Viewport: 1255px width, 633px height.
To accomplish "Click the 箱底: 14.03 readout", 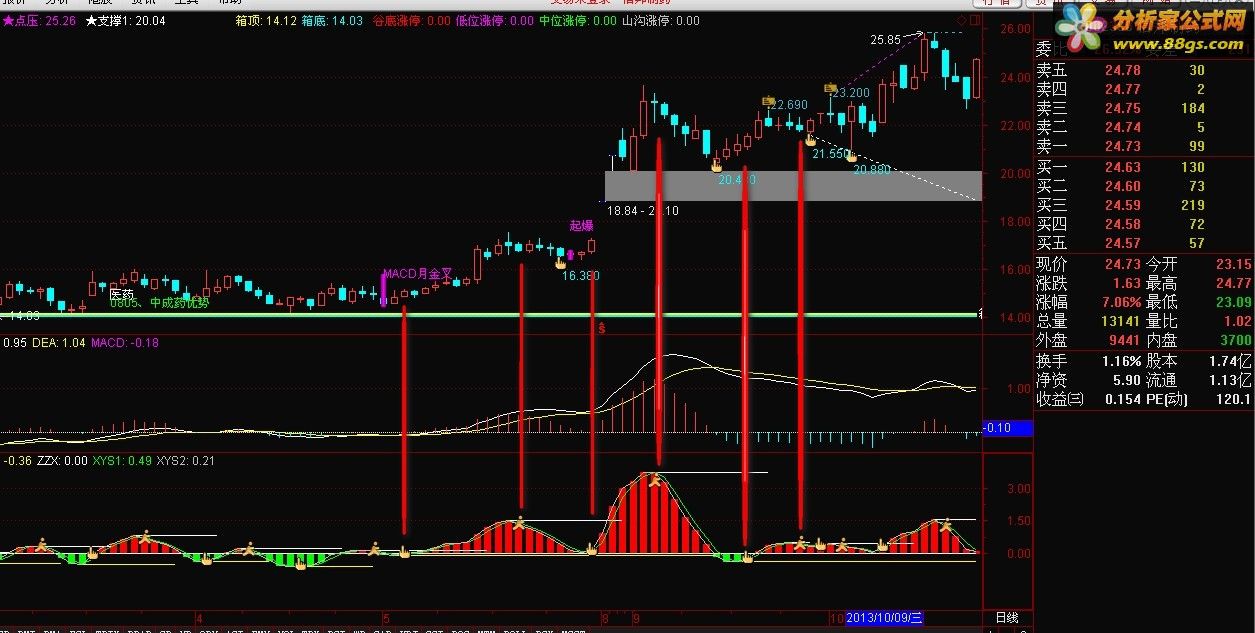I will [x=333, y=20].
